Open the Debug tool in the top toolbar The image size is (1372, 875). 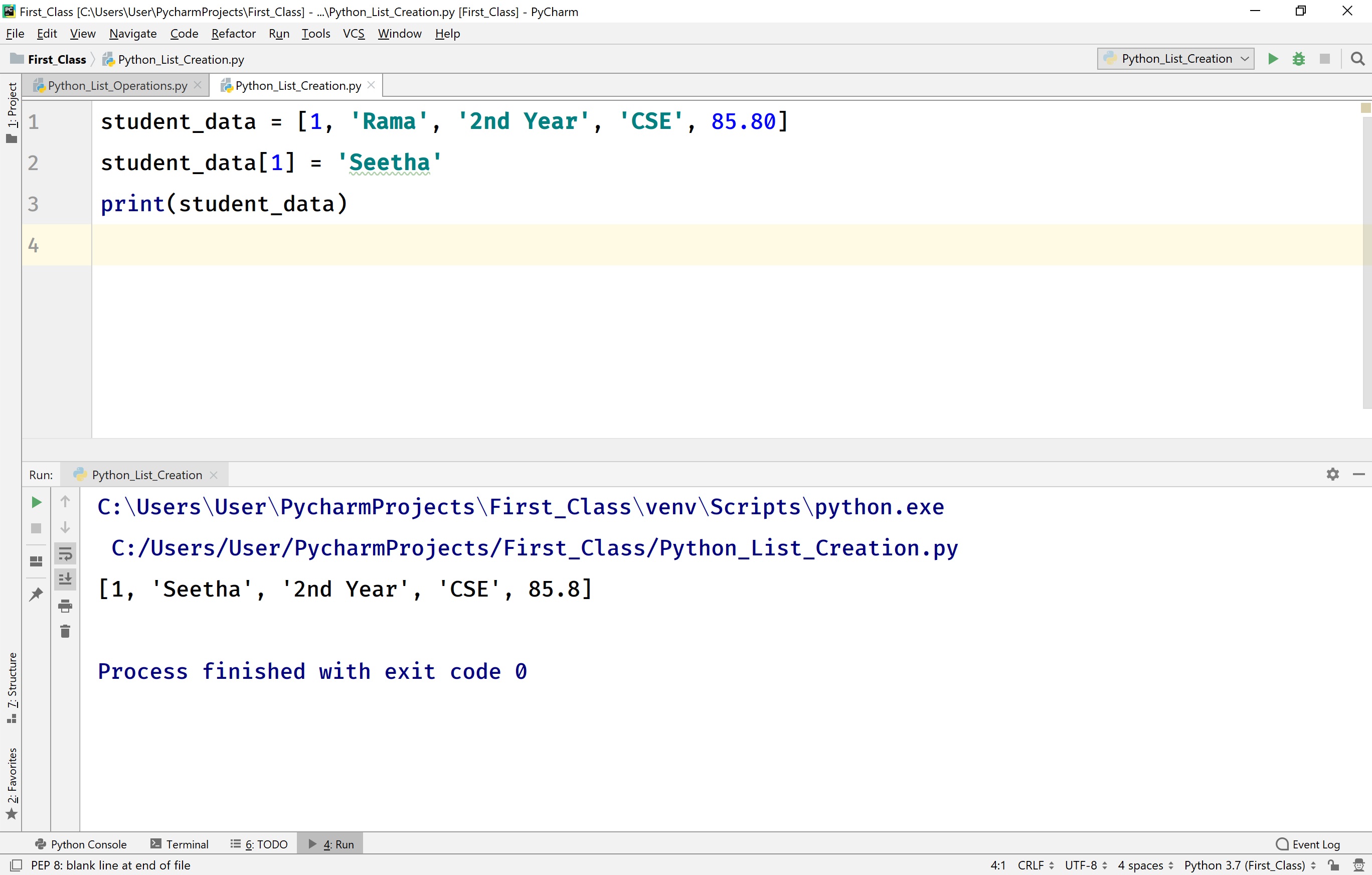1298,58
